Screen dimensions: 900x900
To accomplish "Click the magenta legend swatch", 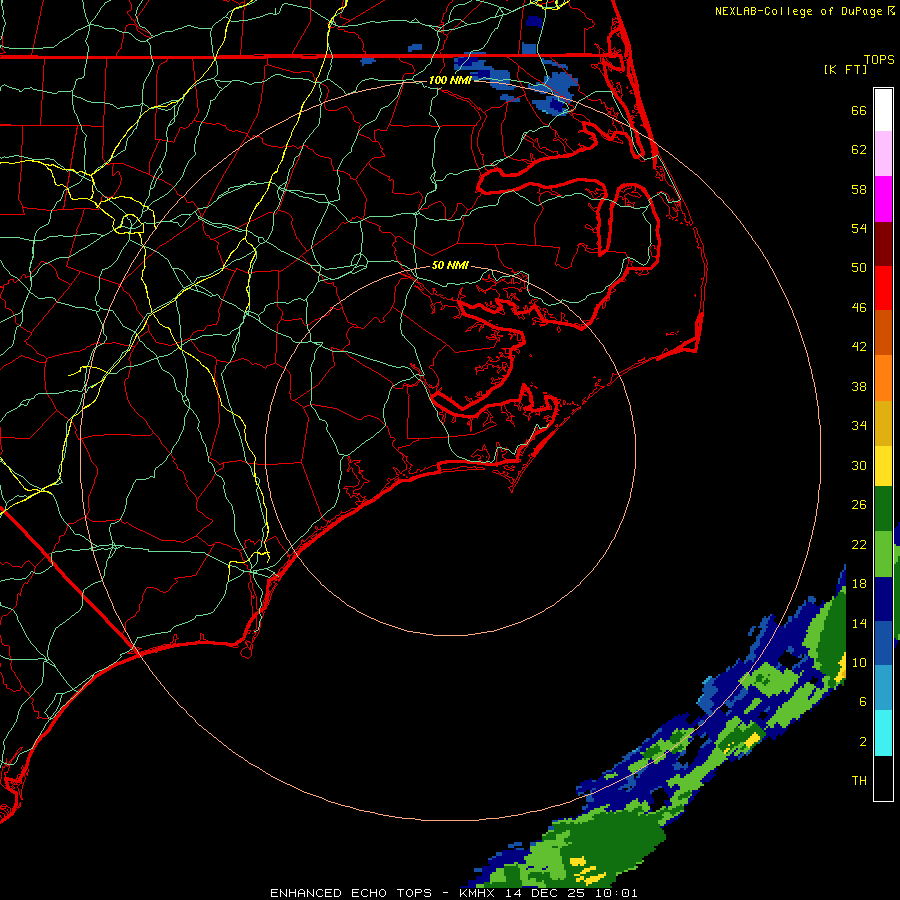I will coord(883,199).
